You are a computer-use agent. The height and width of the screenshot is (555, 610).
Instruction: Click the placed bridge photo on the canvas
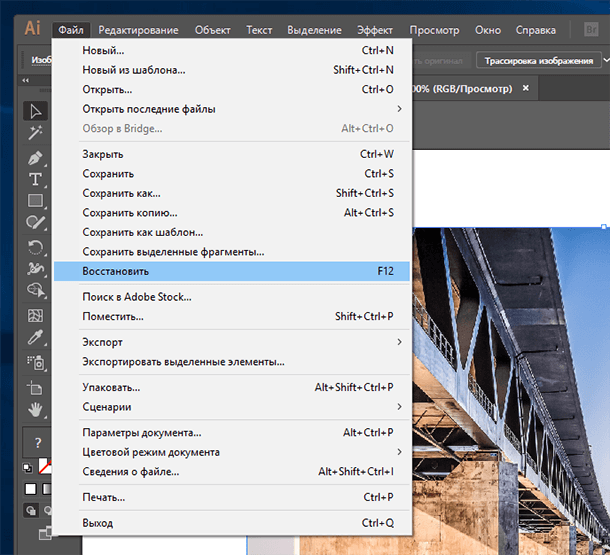point(510,389)
